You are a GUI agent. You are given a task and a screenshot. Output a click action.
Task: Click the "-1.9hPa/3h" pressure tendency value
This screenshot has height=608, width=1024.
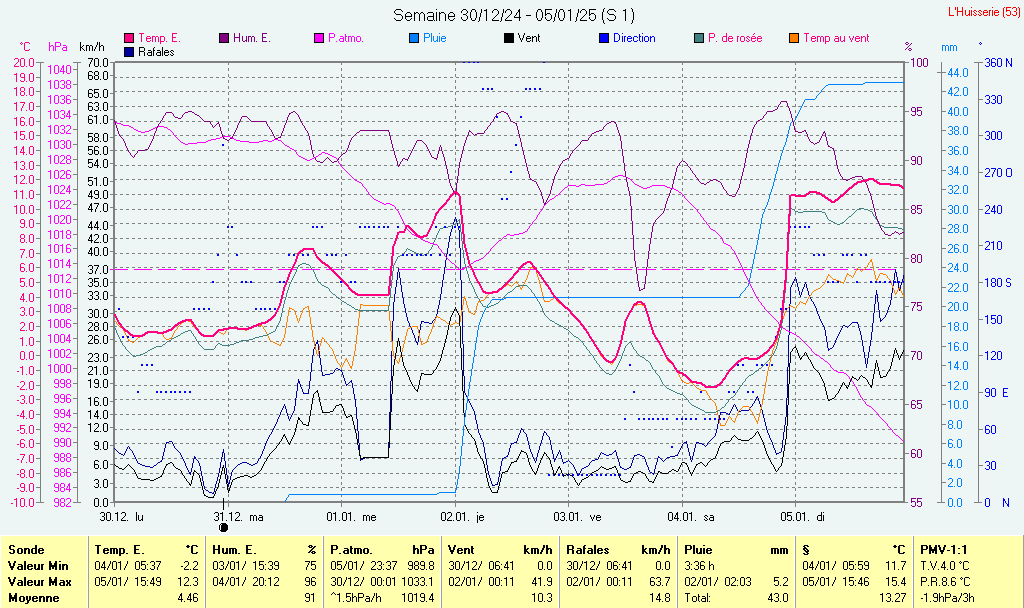(948, 598)
